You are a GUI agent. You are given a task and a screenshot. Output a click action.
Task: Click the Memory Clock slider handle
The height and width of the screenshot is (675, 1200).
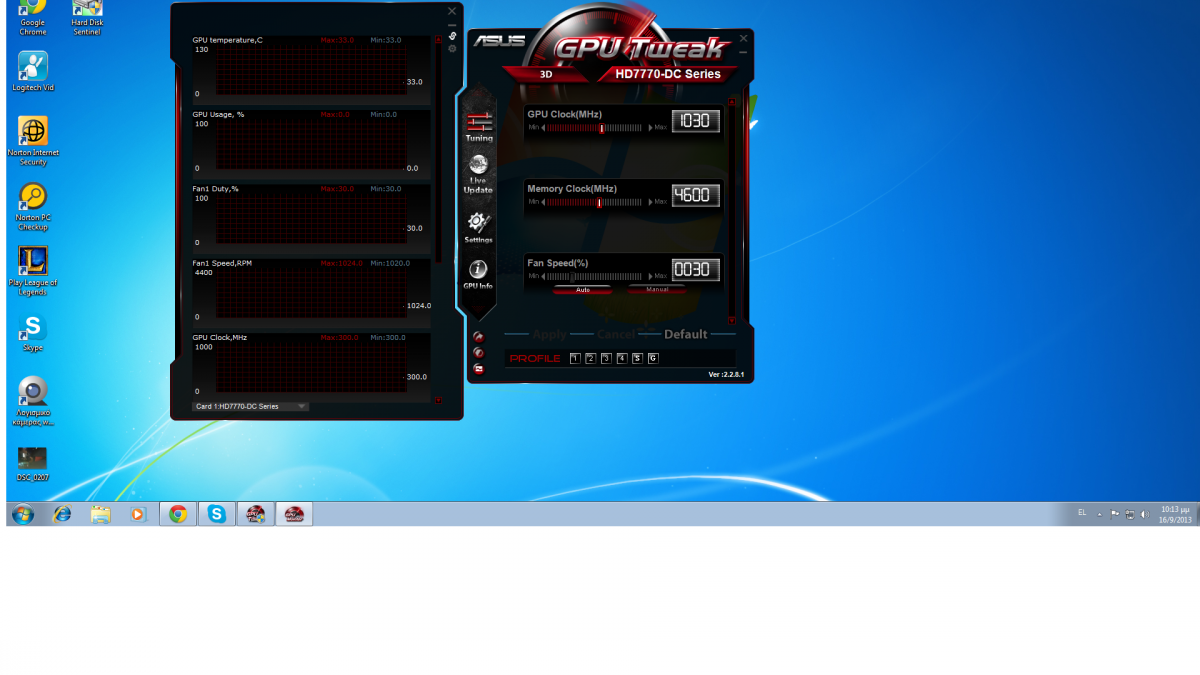tap(599, 202)
